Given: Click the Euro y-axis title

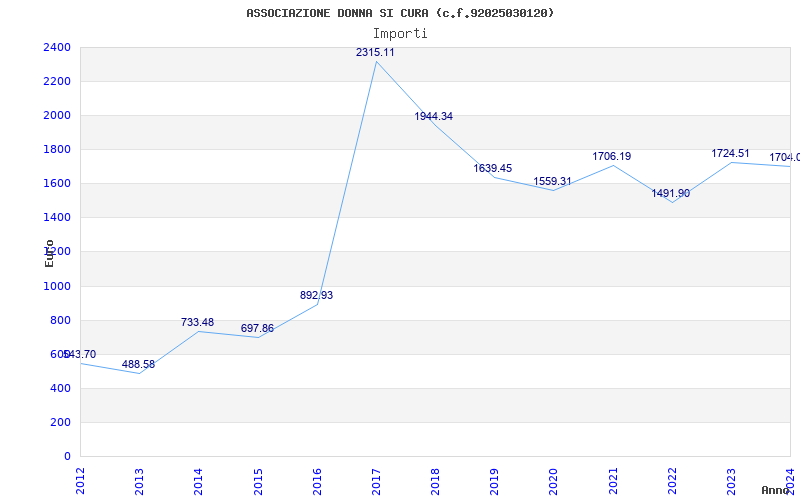Looking at the screenshot, I should coord(49,254).
